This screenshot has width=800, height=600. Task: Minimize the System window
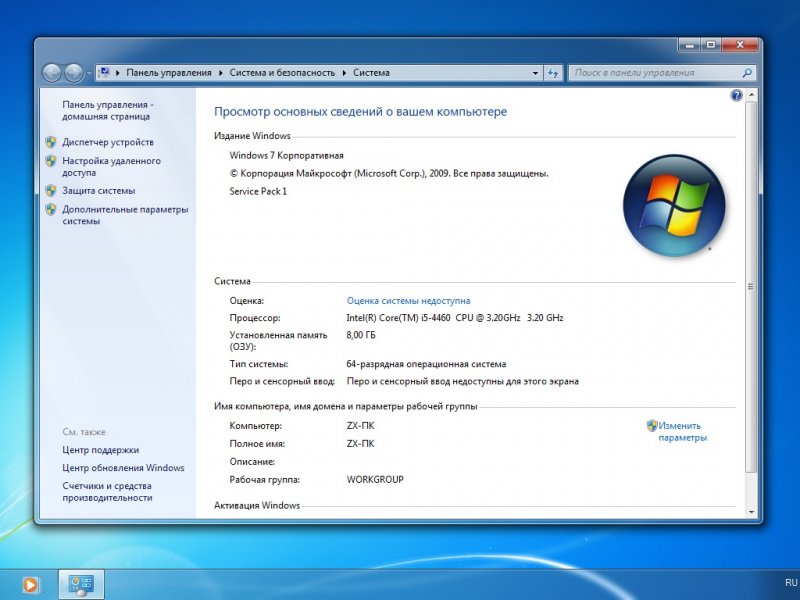pos(689,45)
